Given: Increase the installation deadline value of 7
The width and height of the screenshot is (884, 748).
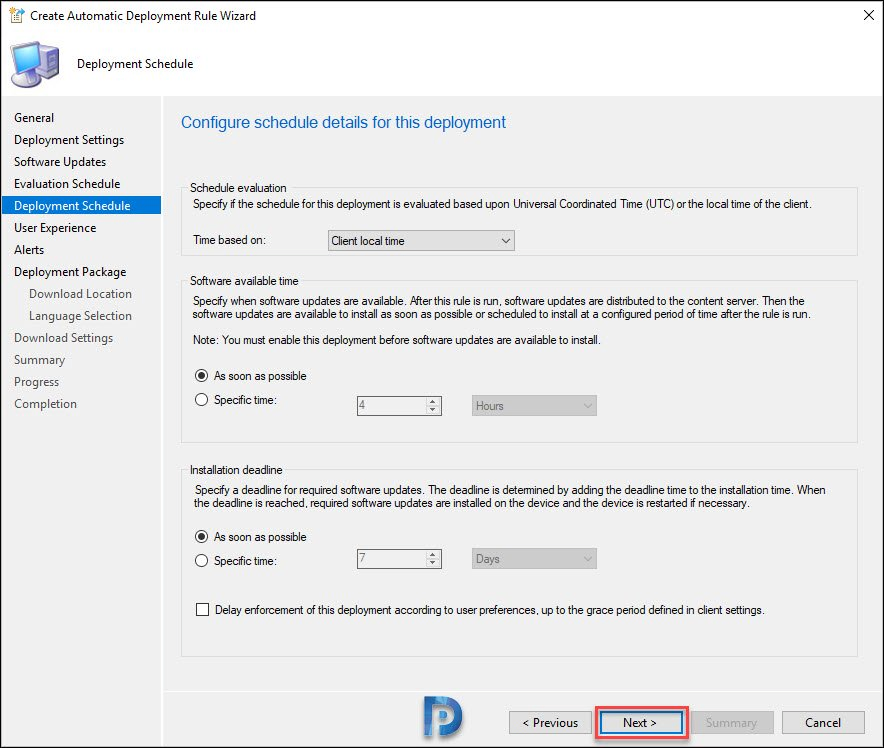Looking at the screenshot, I should [x=432, y=555].
